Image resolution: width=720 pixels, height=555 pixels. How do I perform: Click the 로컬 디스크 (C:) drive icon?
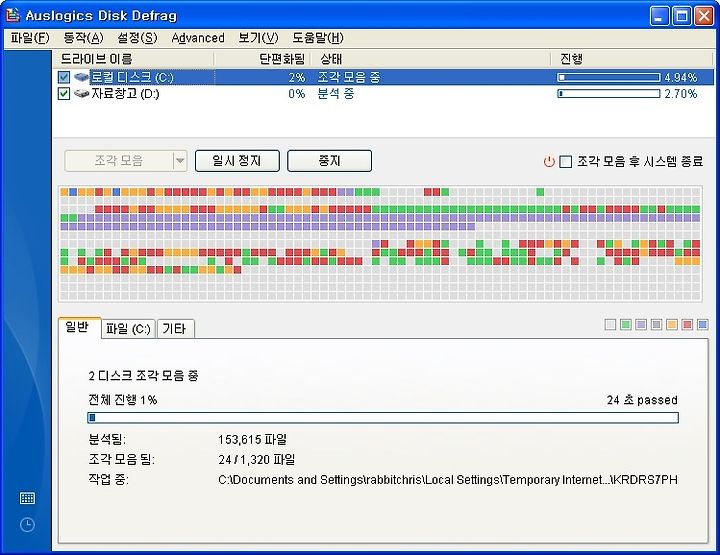pyautogui.click(x=81, y=77)
